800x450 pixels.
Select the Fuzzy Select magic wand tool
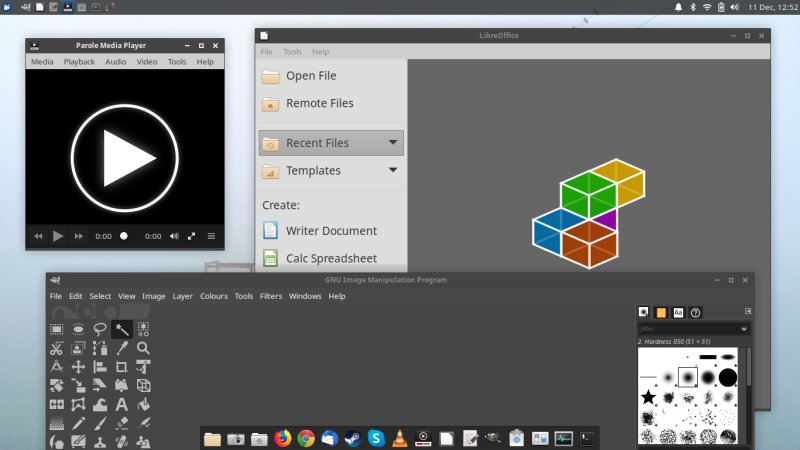(121, 328)
